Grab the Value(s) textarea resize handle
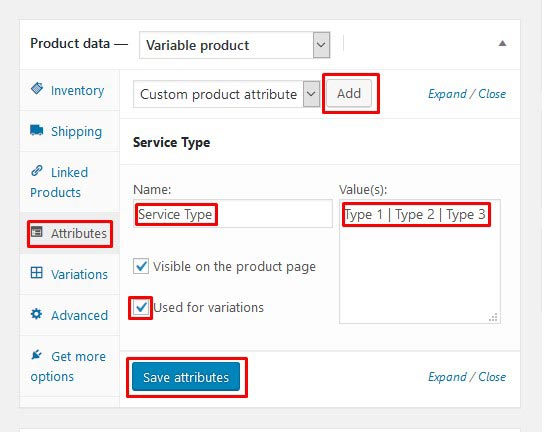Image resolution: width=542 pixels, height=432 pixels. 493,317
